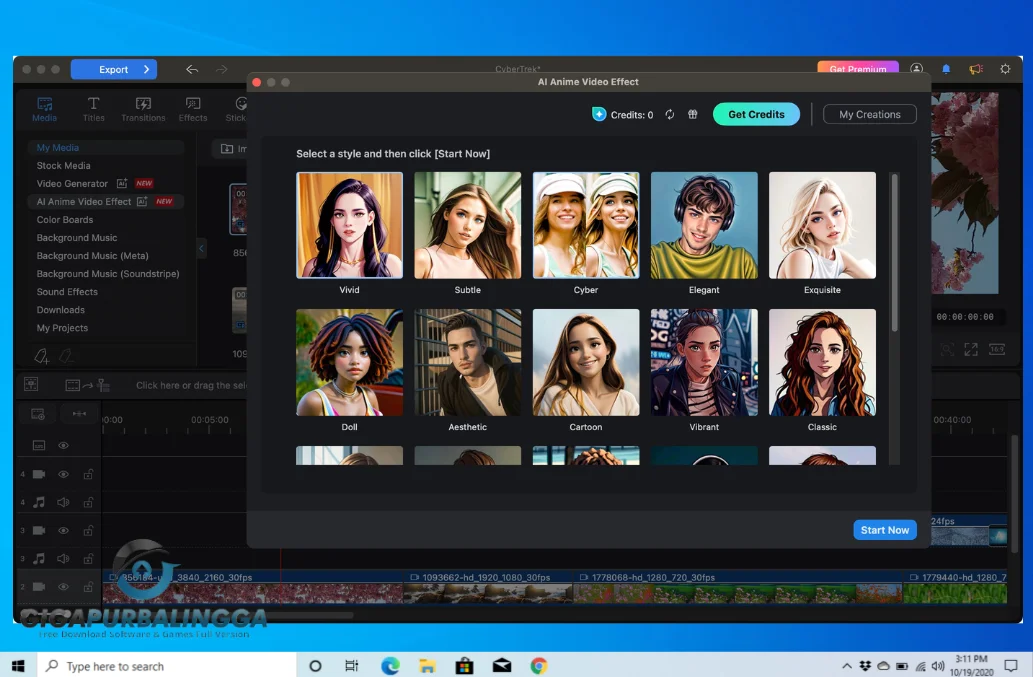Open My Creations
The width and height of the screenshot is (1033, 677).
point(870,114)
